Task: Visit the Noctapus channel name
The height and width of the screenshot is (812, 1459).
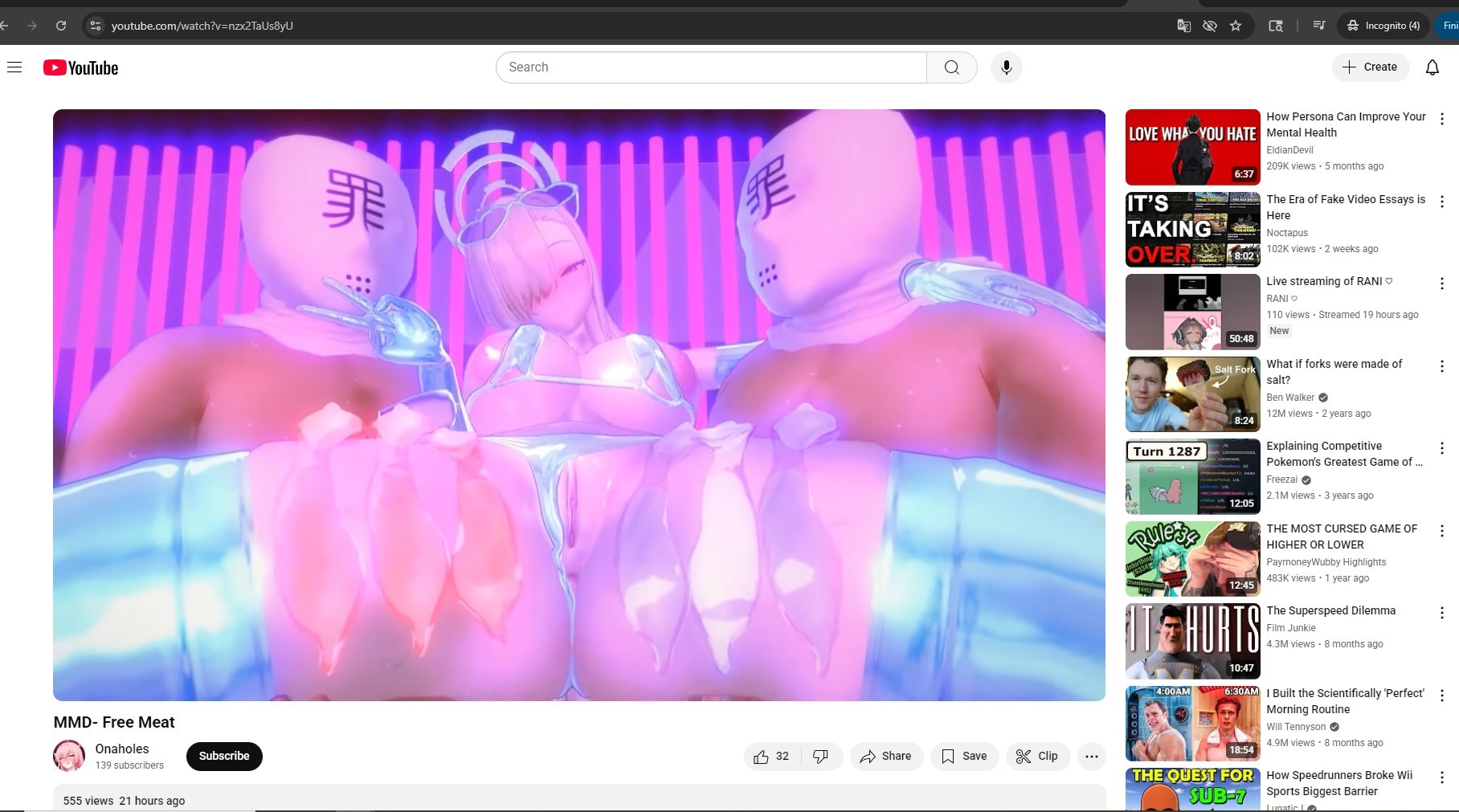Action: coord(1287,233)
